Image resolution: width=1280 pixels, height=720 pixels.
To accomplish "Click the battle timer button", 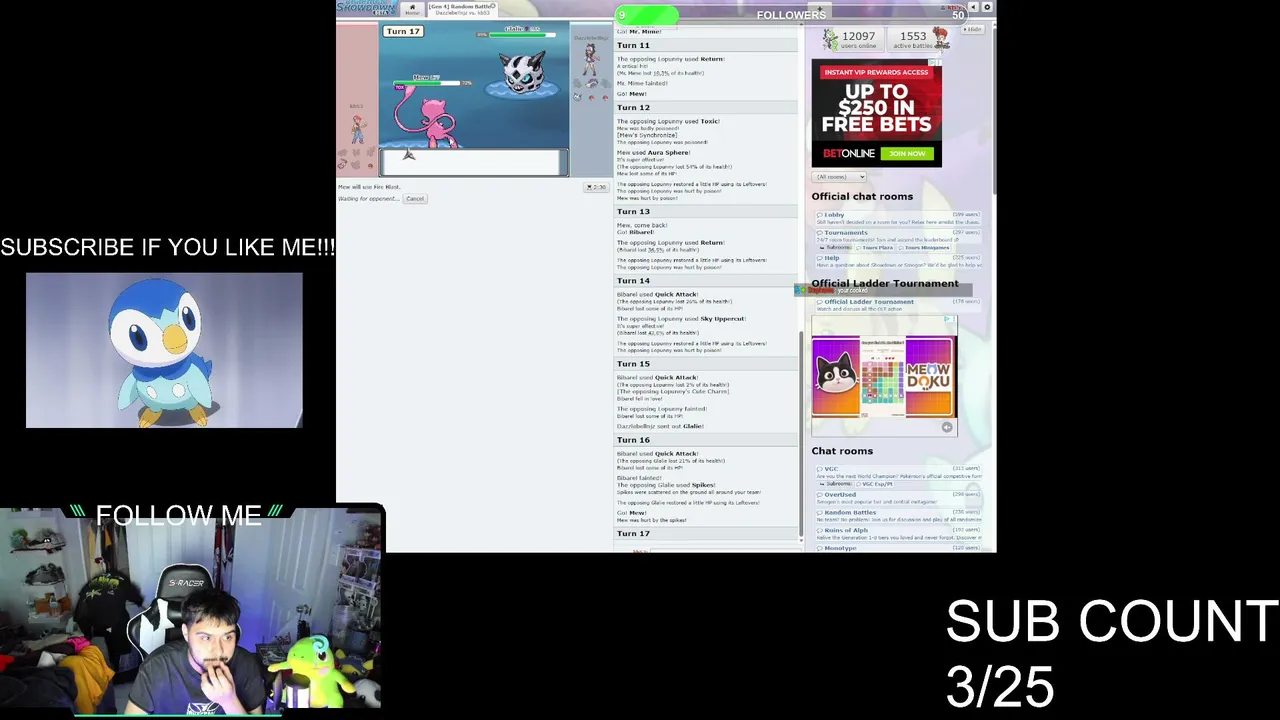I will [596, 187].
